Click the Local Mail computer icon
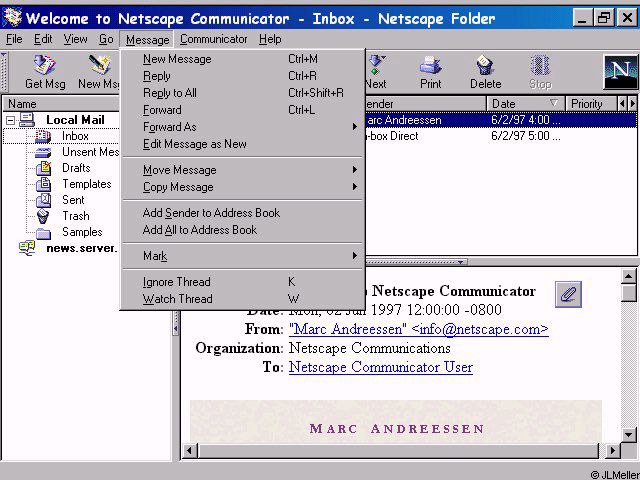640x480 pixels. [x=27, y=120]
